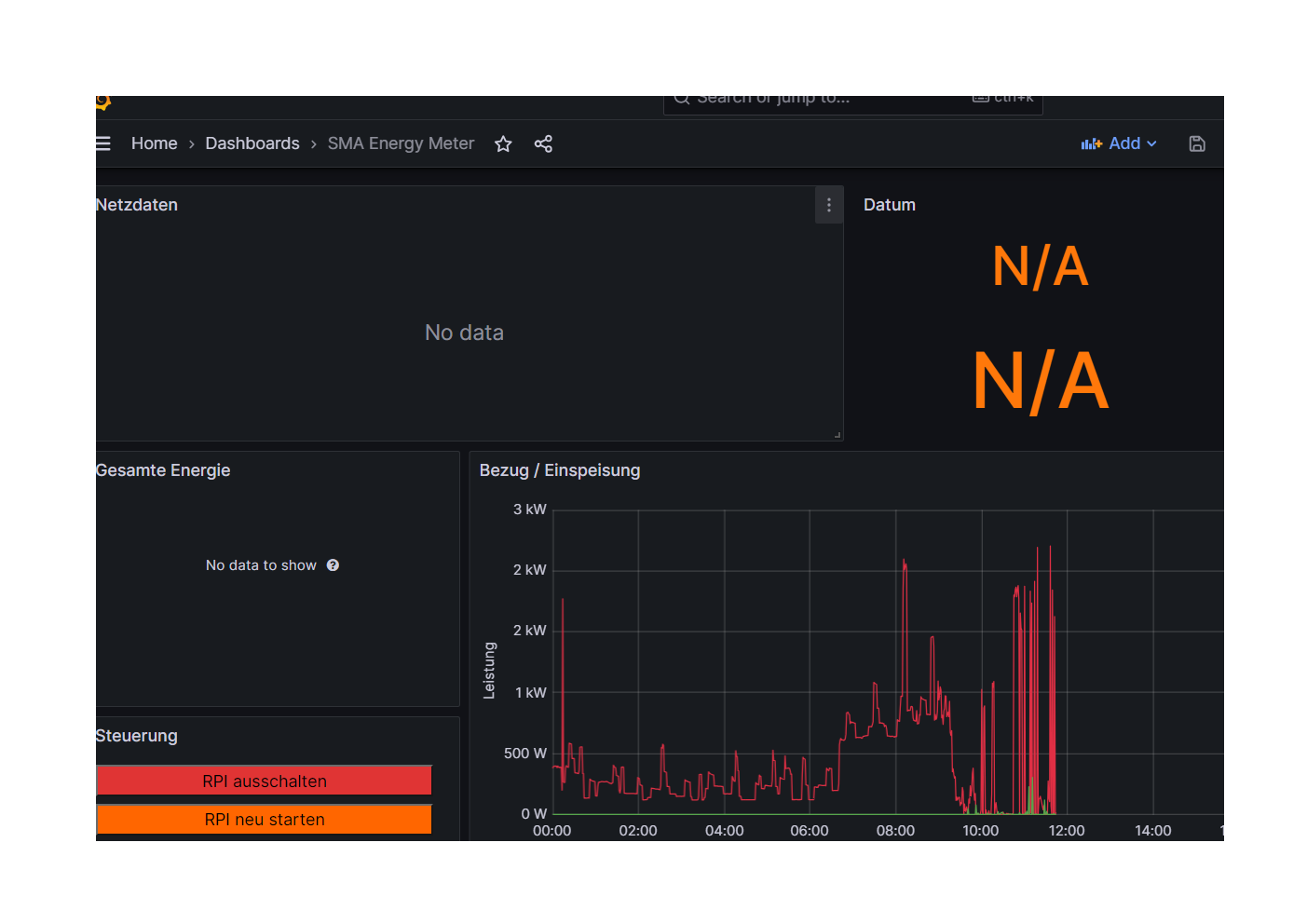
Task: Click the share dashboard icon
Action: (543, 143)
